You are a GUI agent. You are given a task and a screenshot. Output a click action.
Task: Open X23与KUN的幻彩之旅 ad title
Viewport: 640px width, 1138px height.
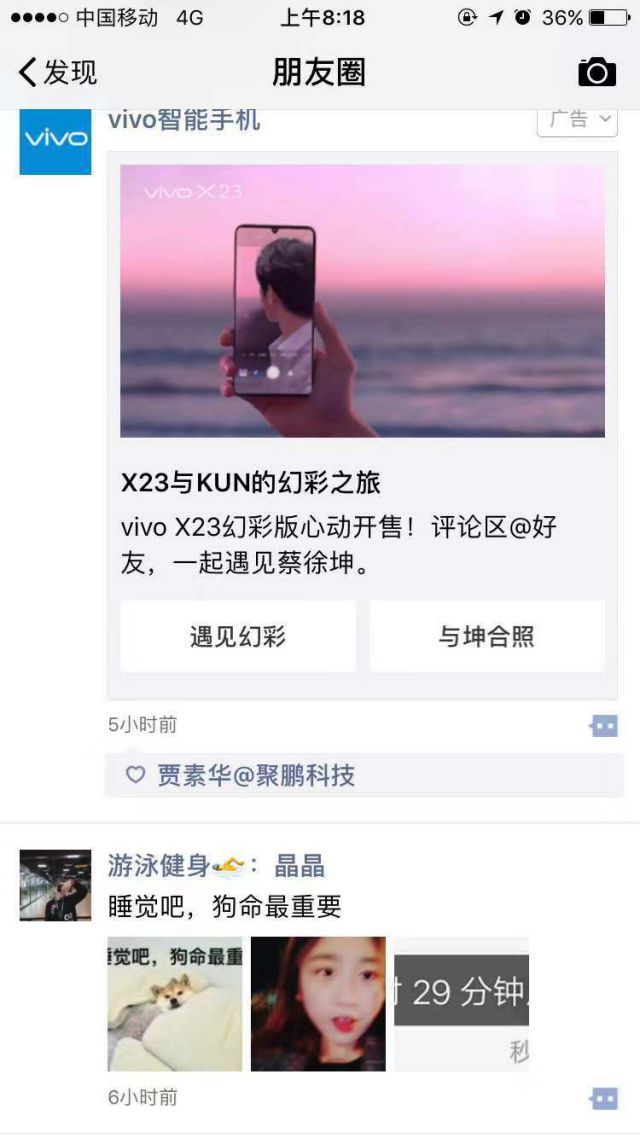click(250, 483)
